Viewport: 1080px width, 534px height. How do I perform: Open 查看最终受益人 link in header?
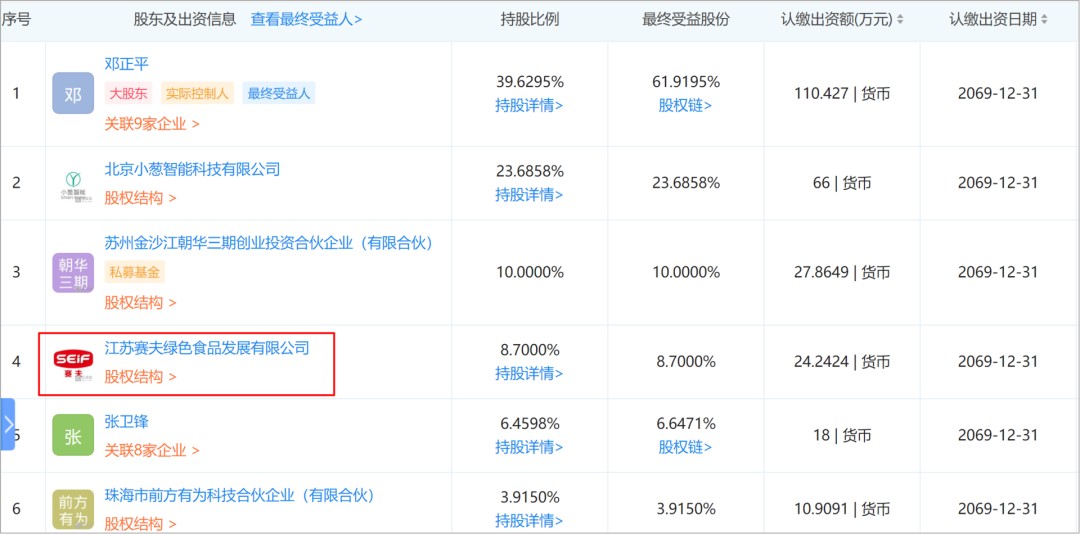(x=306, y=19)
